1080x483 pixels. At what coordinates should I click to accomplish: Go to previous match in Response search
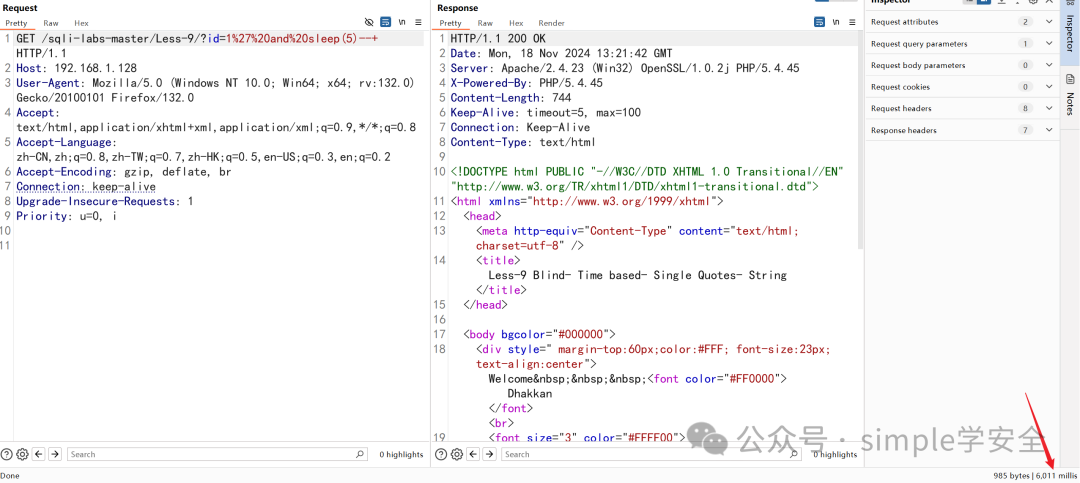click(472, 454)
